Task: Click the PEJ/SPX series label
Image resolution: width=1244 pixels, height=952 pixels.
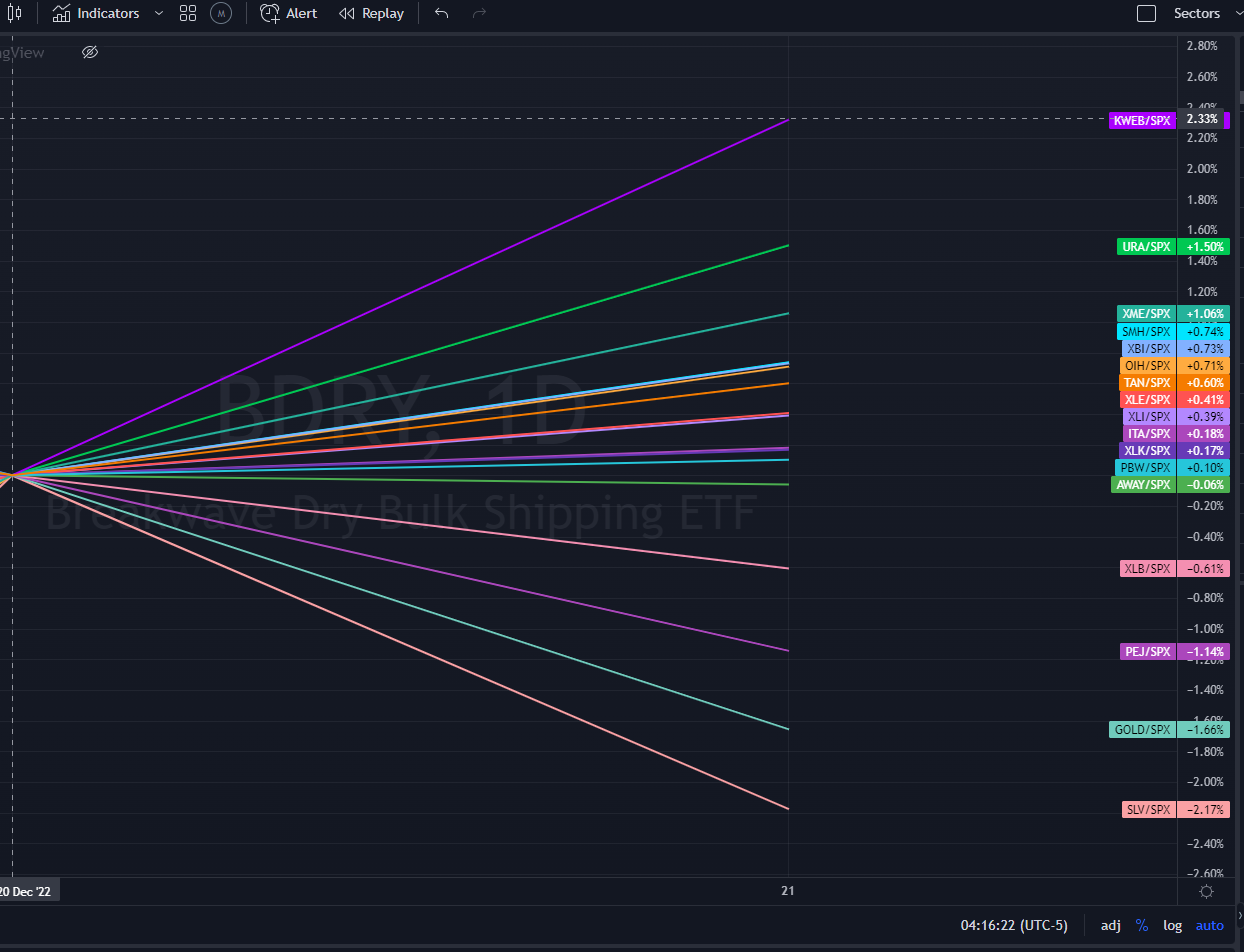Action: [x=1147, y=651]
